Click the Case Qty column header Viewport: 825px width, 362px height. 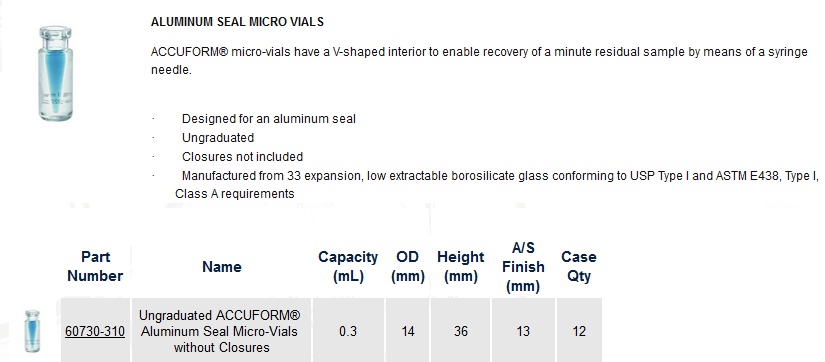579,267
